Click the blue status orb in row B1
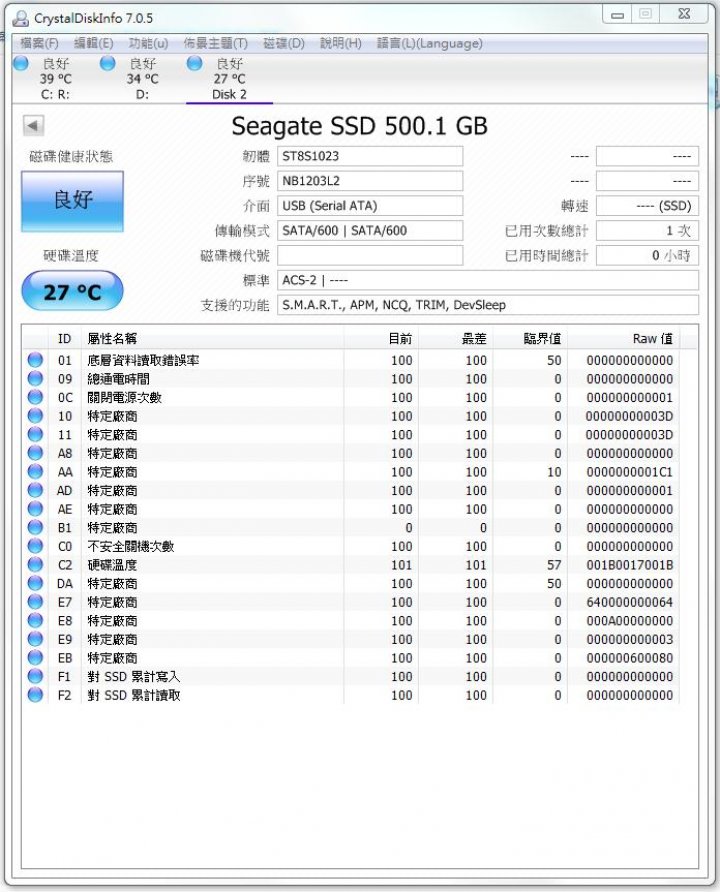Viewport: 720px width, 892px height. [x=35, y=527]
